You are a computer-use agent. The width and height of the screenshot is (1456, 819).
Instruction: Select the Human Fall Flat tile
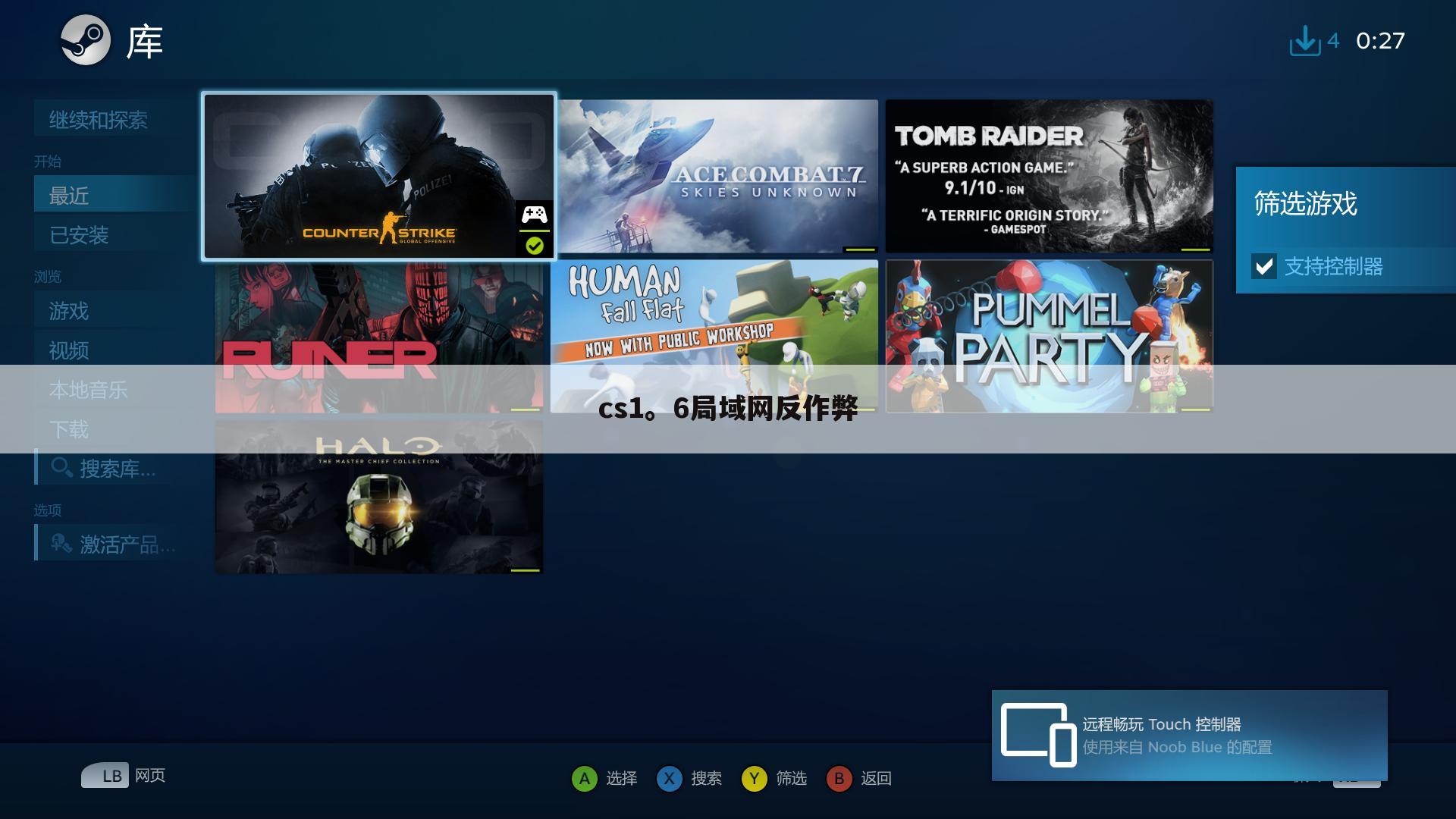pyautogui.click(x=714, y=337)
